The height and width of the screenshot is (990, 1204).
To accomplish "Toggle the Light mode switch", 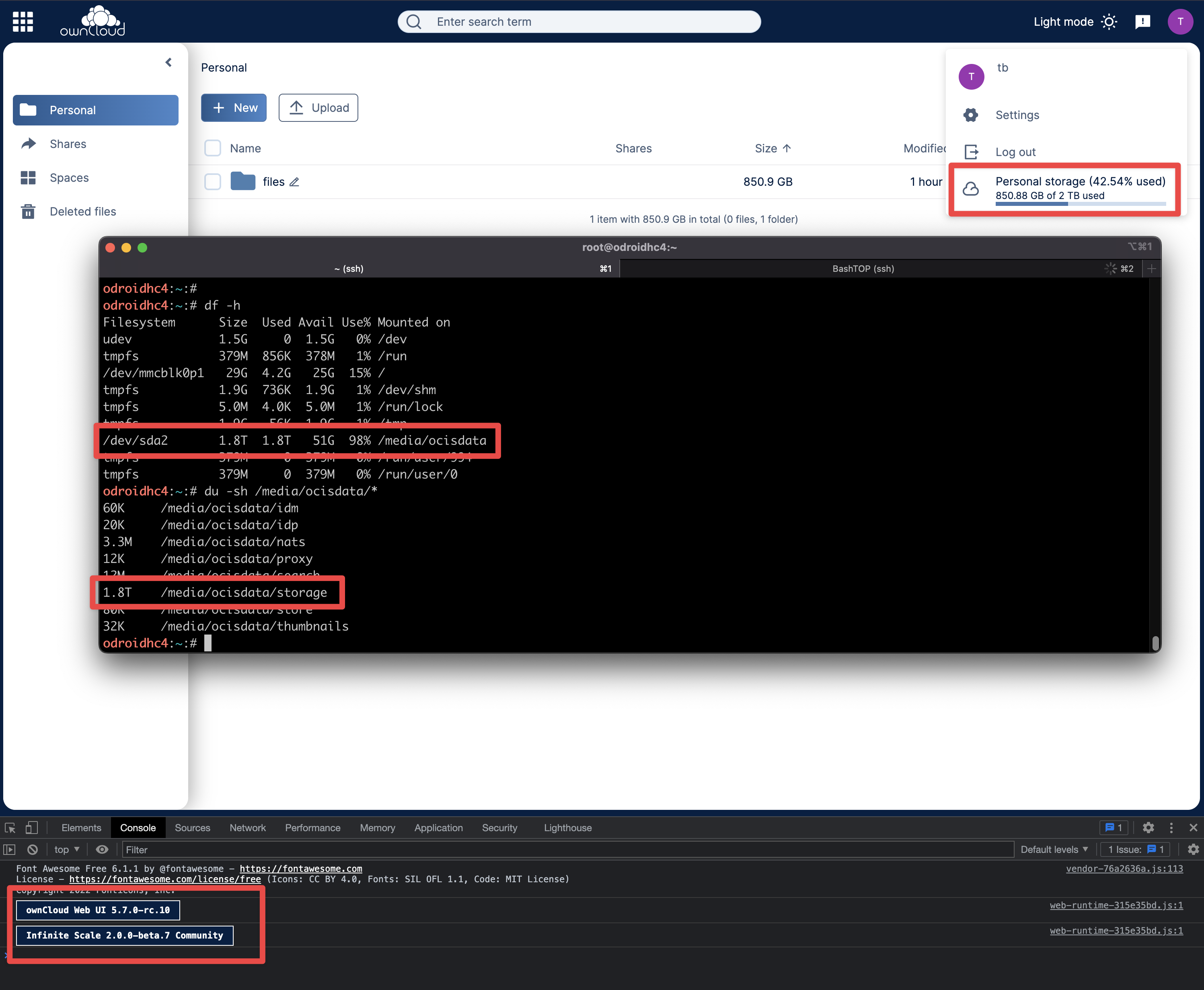I will coord(1075,22).
